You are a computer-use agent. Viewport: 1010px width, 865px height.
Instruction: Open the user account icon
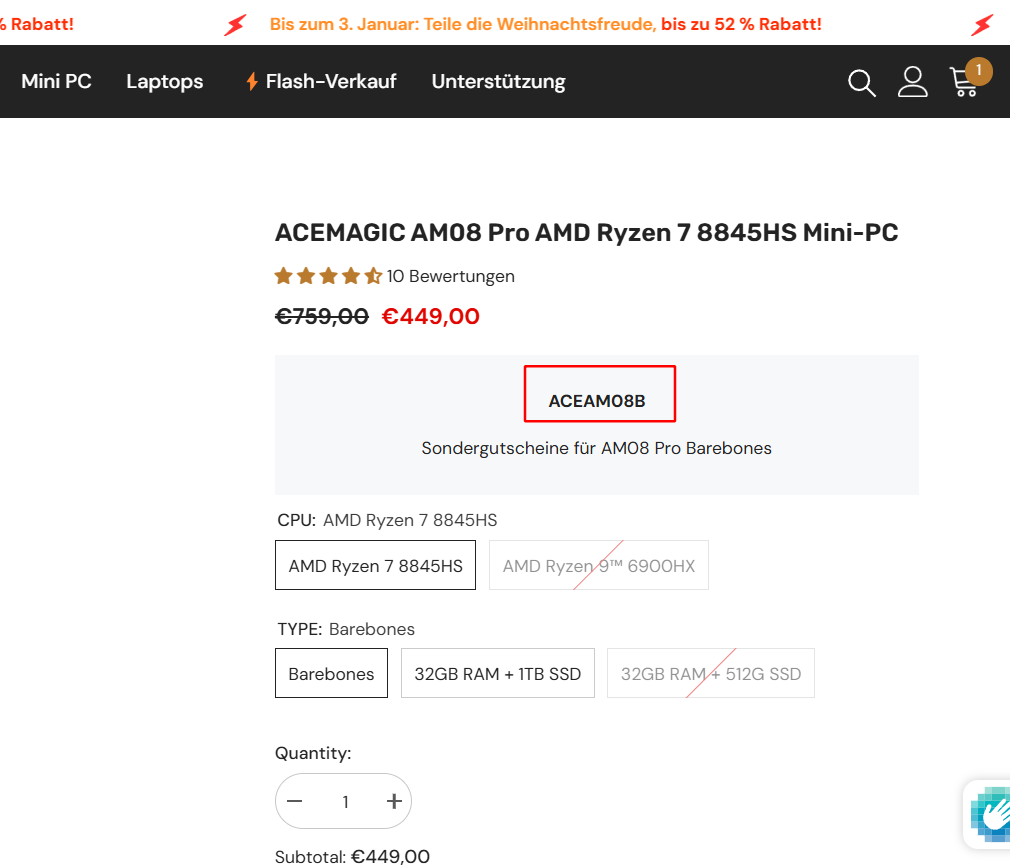coord(912,82)
